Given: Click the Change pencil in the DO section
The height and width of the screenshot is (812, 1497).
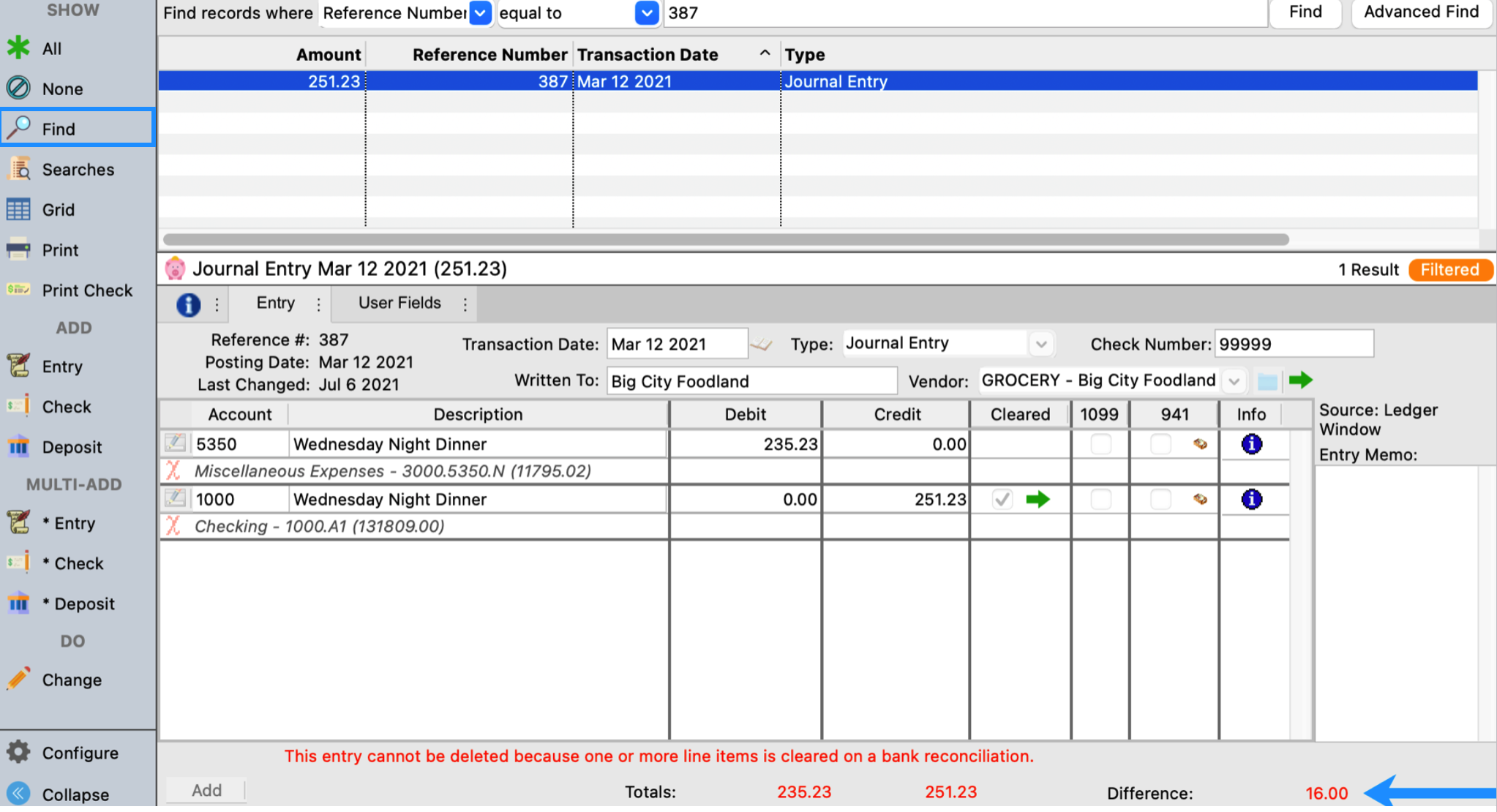Looking at the screenshot, I should coord(19,679).
